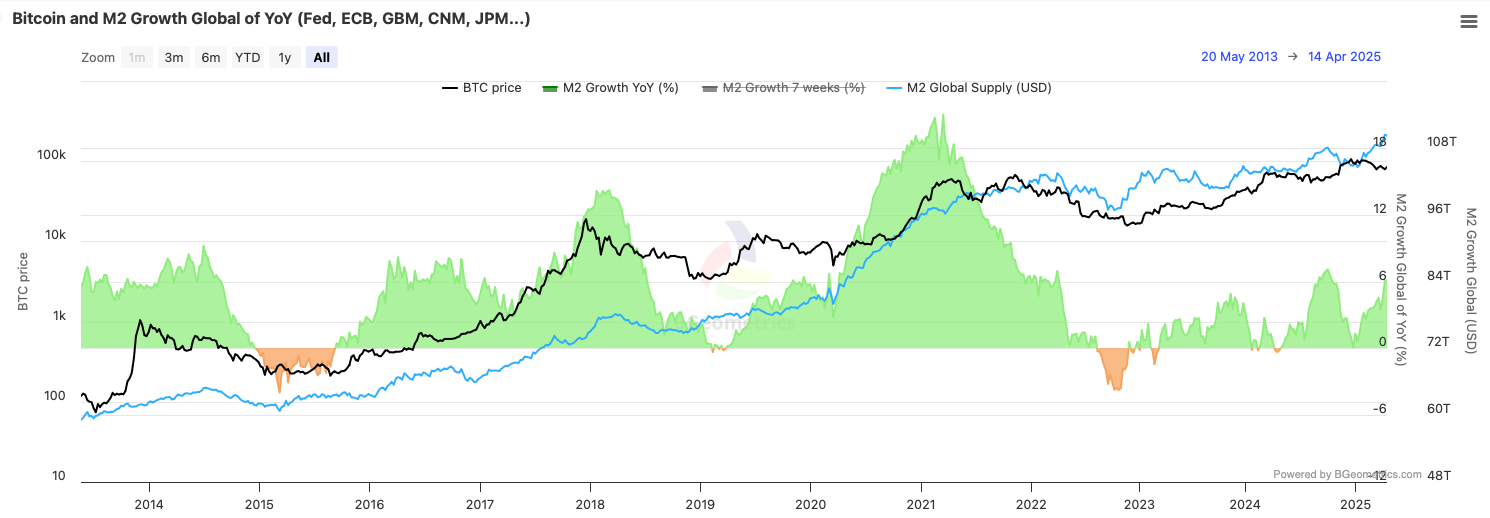Click the 1m zoom range button
1490x518 pixels.
[x=137, y=57]
